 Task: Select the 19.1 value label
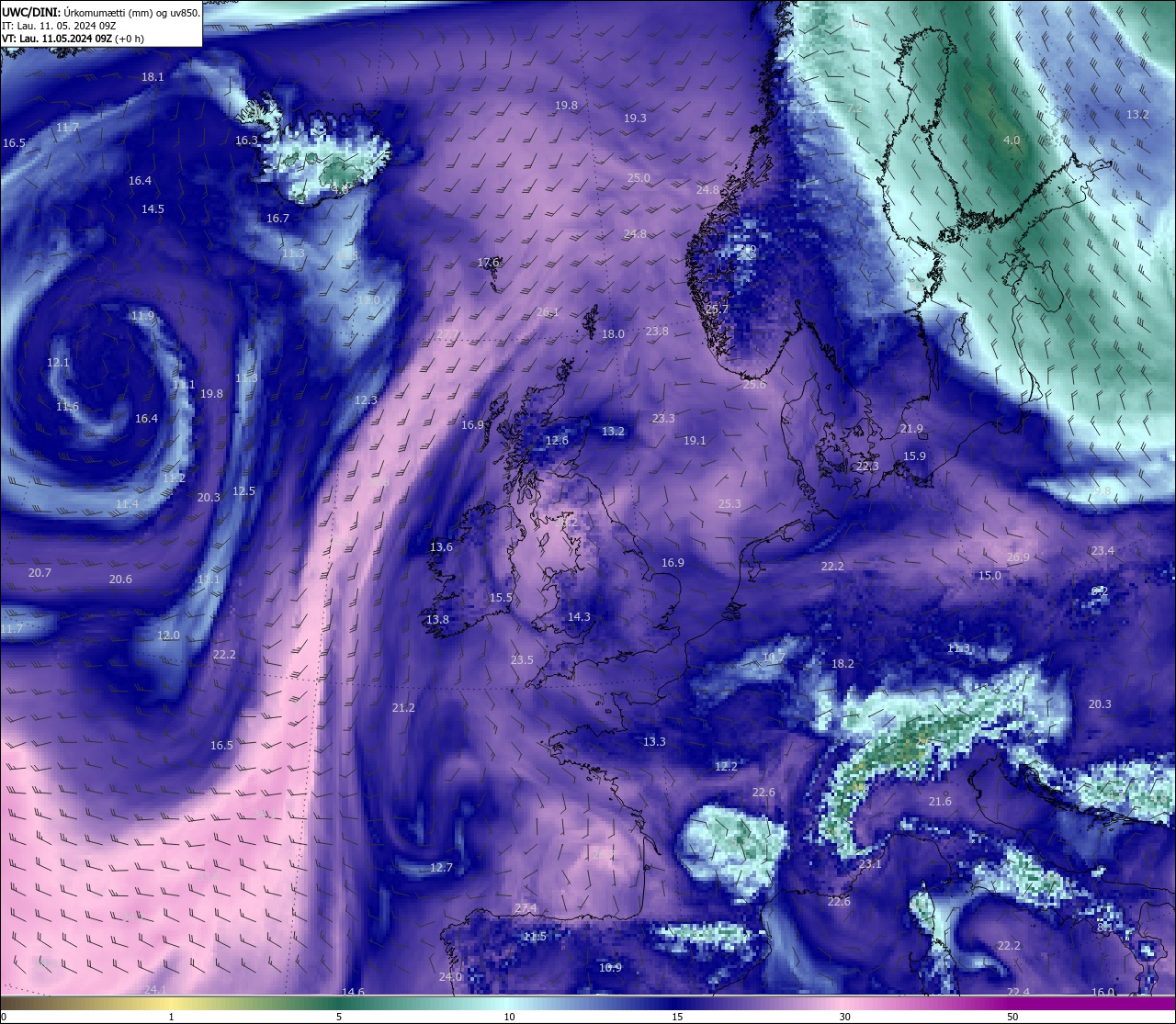click(695, 441)
